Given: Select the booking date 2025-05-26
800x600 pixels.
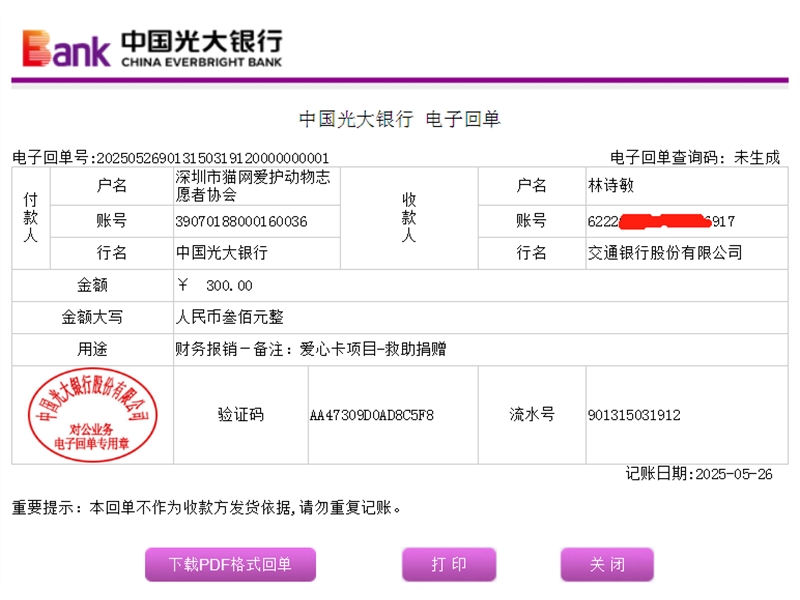Looking at the screenshot, I should (x=734, y=474).
